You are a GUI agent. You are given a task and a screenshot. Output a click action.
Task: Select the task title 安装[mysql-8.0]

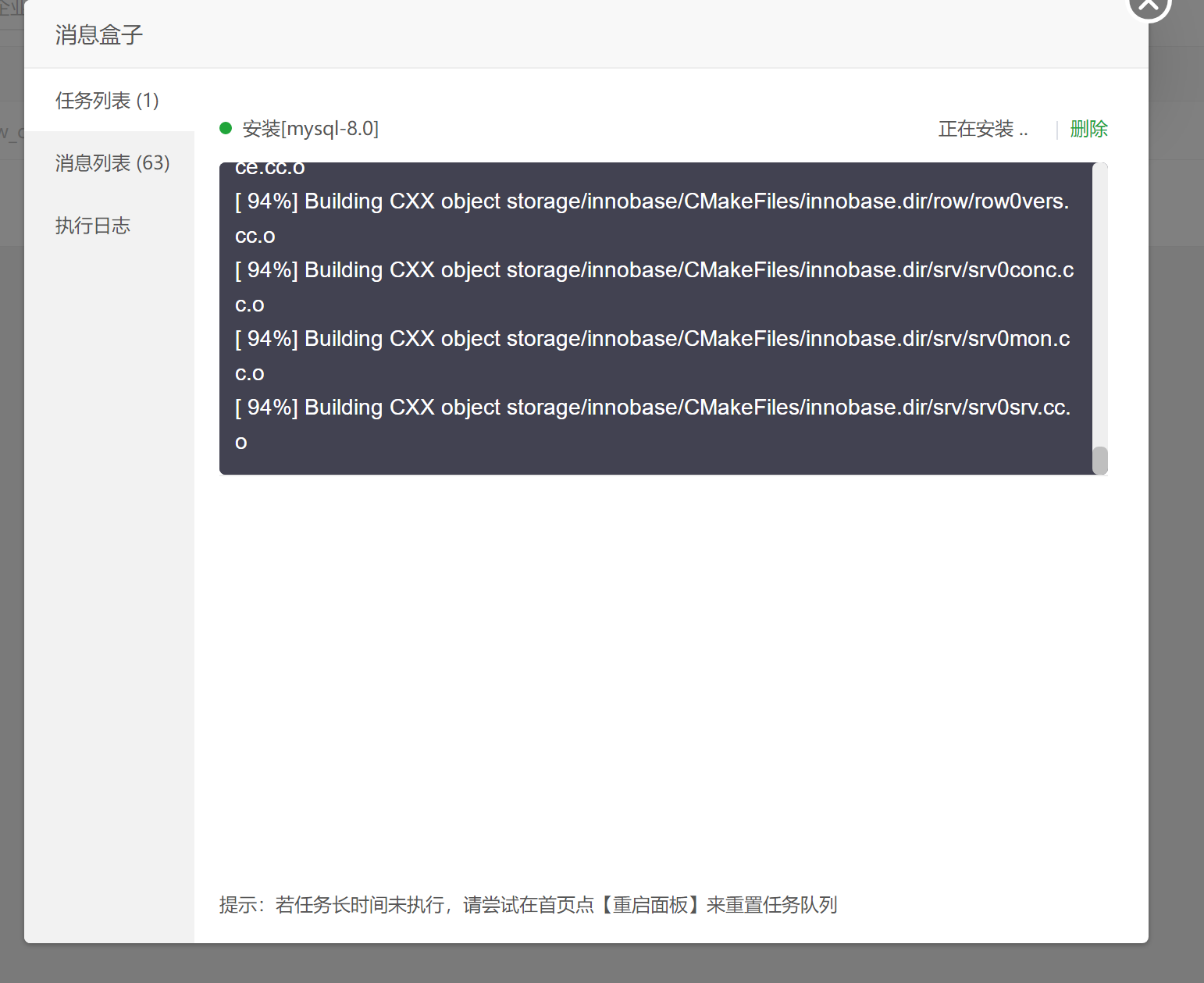(311, 129)
